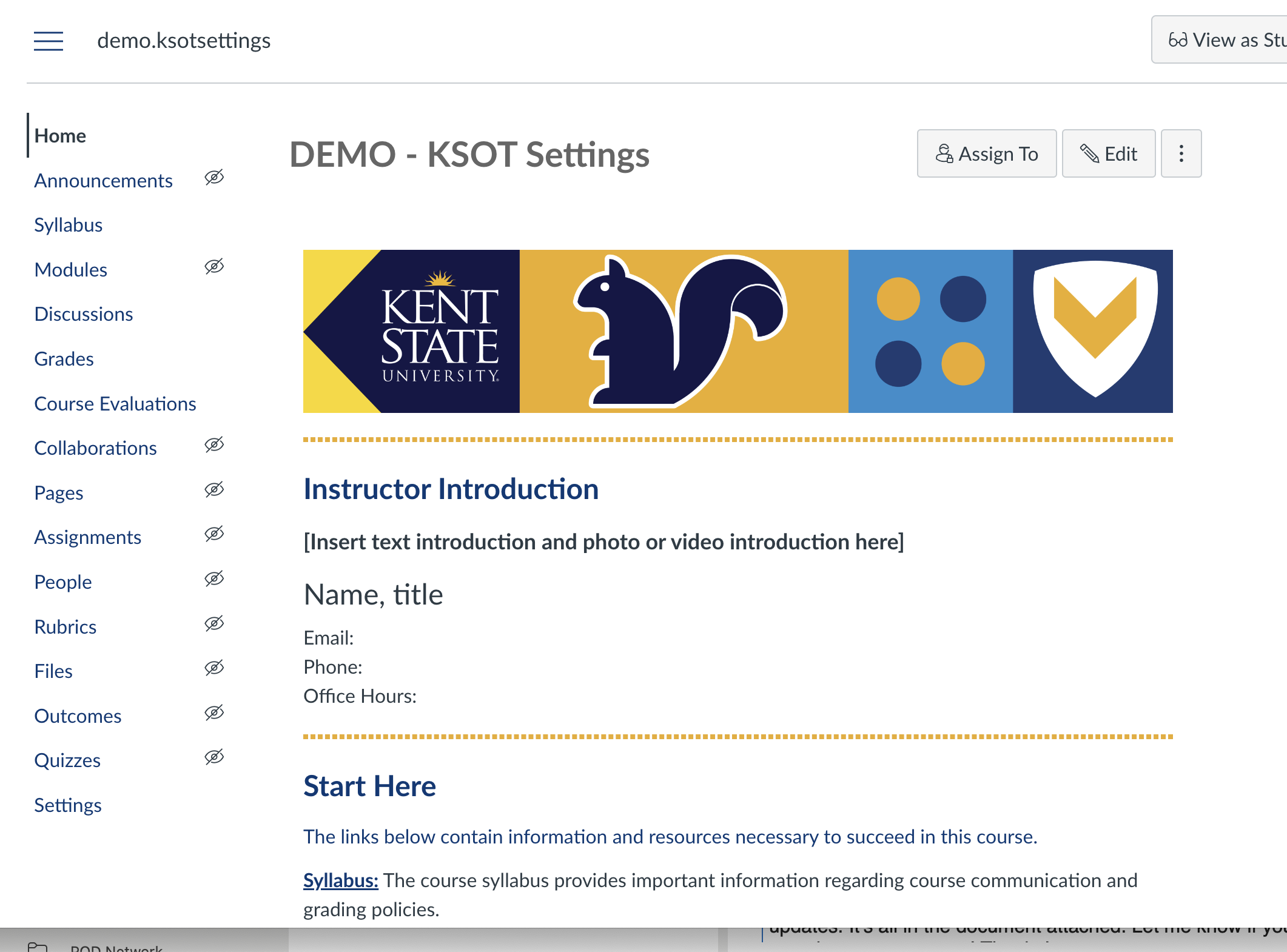Open the course navigation hamburger menu

(x=49, y=40)
